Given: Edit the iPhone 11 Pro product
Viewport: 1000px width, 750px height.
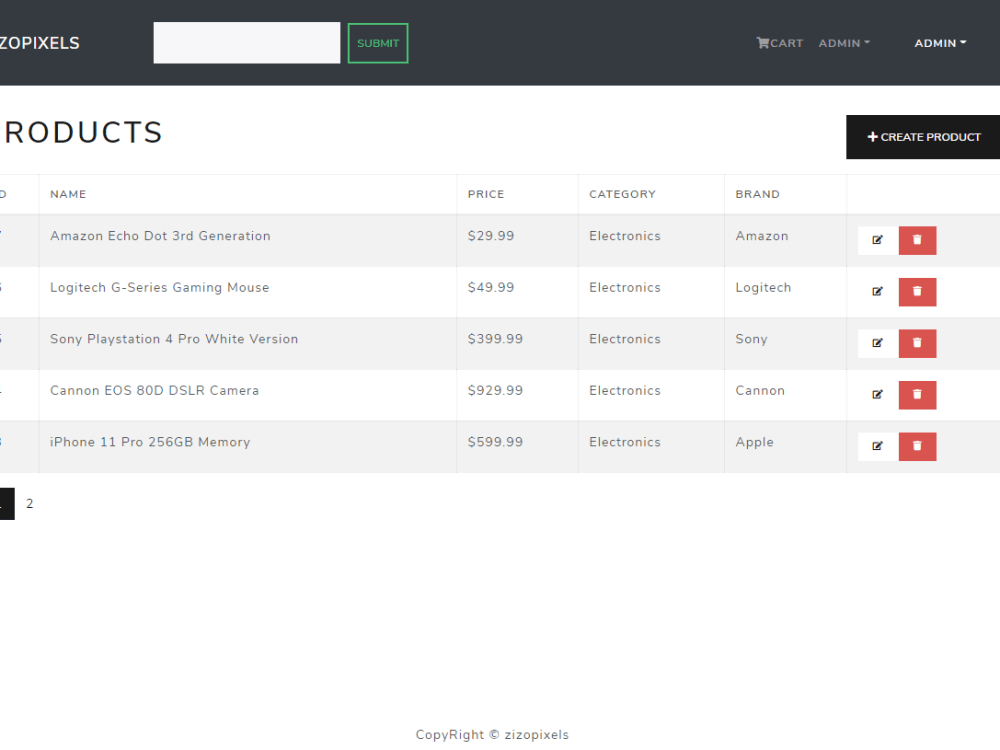Looking at the screenshot, I should pos(878,446).
